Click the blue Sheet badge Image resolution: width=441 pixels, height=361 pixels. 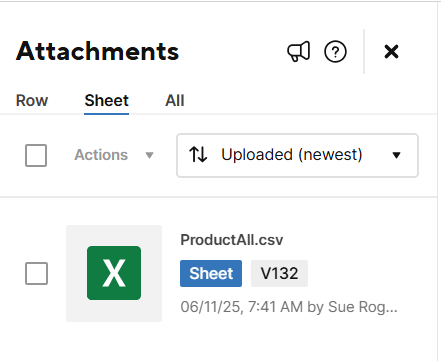tap(211, 274)
